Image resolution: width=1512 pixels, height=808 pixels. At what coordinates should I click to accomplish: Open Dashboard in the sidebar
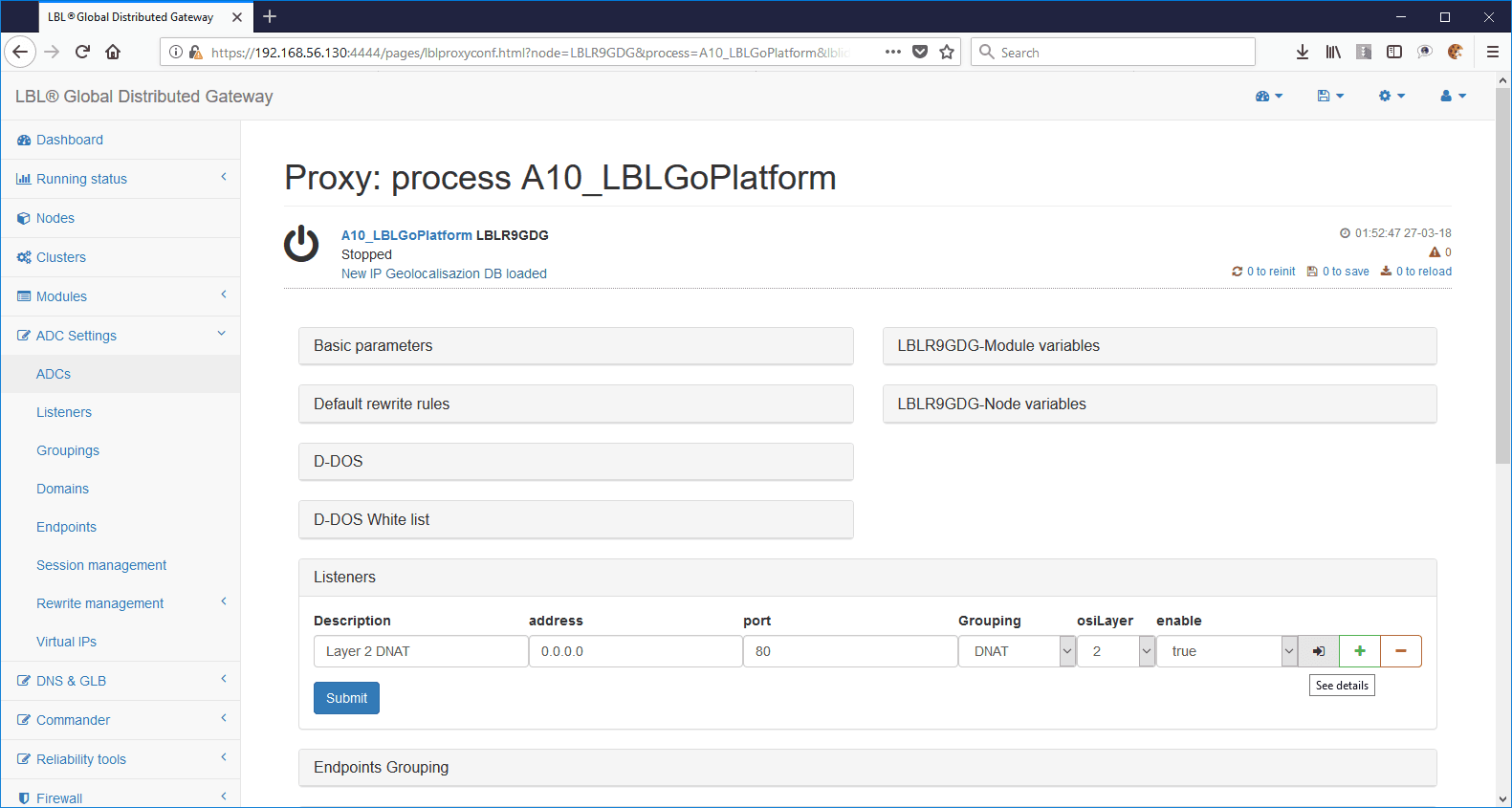(121, 140)
